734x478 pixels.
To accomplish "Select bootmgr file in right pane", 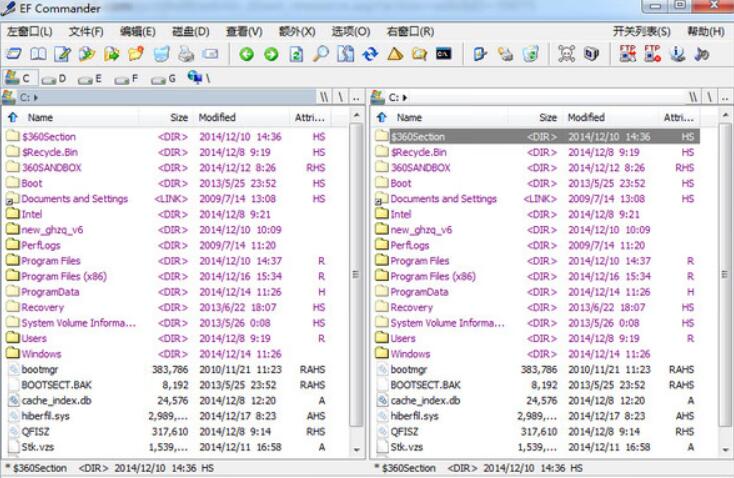I will [537, 369].
